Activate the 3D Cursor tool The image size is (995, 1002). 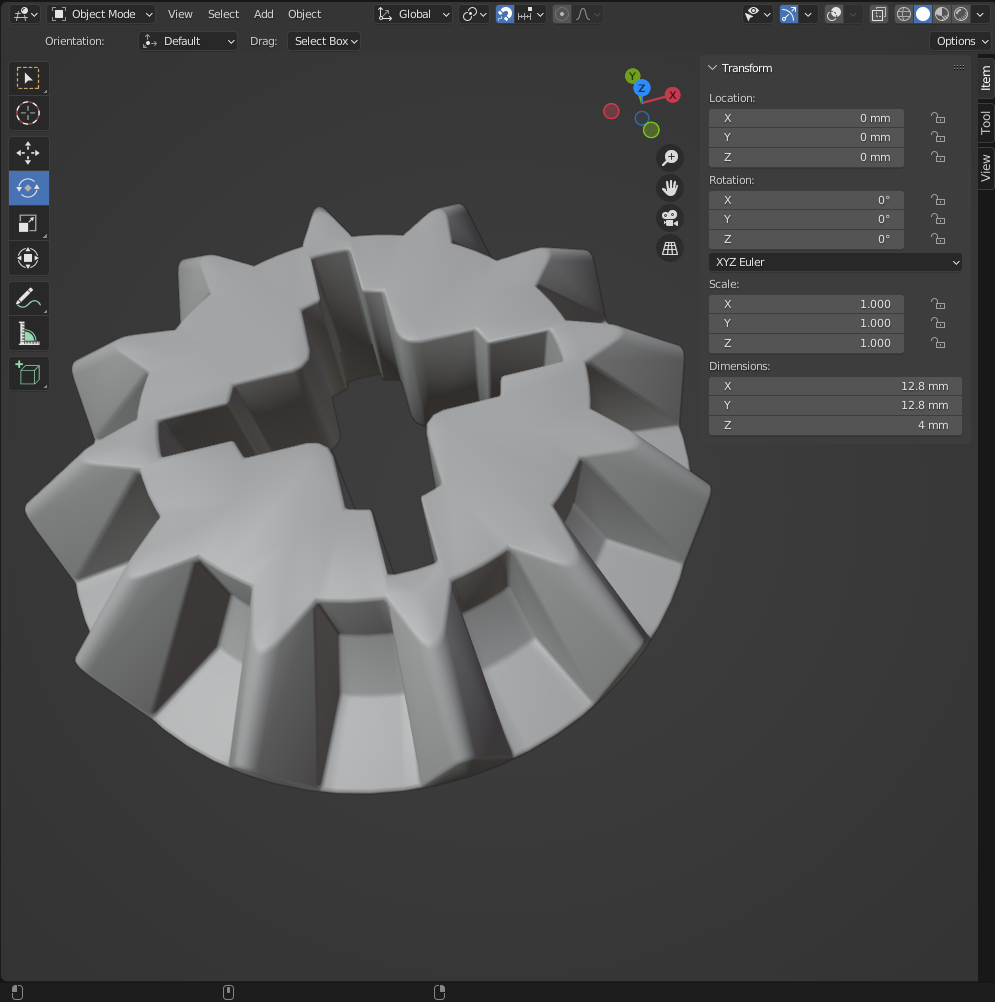[28, 114]
